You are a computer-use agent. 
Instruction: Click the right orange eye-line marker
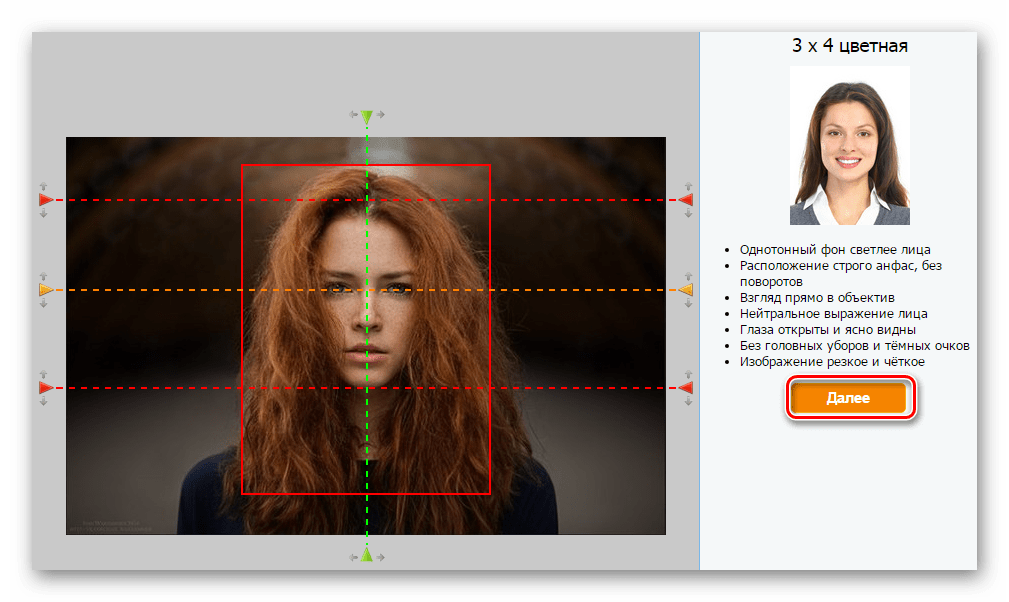686,290
